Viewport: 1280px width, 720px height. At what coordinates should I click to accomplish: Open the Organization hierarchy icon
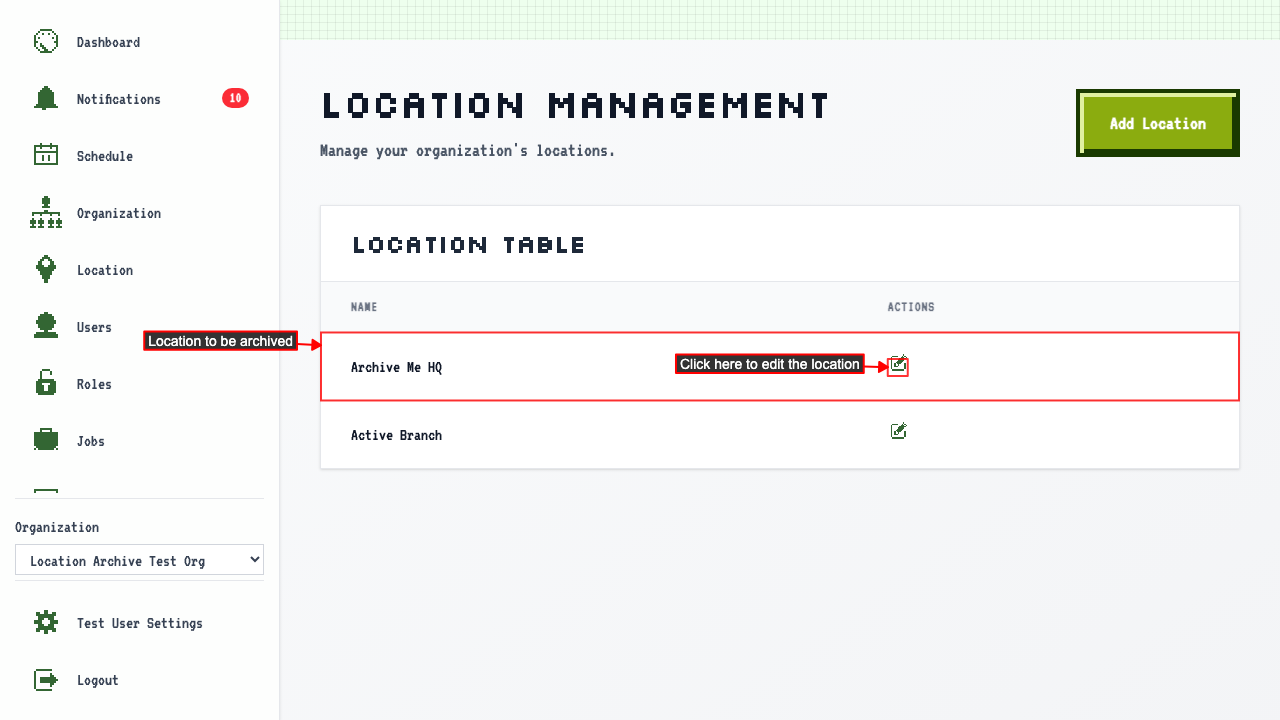click(x=46, y=213)
